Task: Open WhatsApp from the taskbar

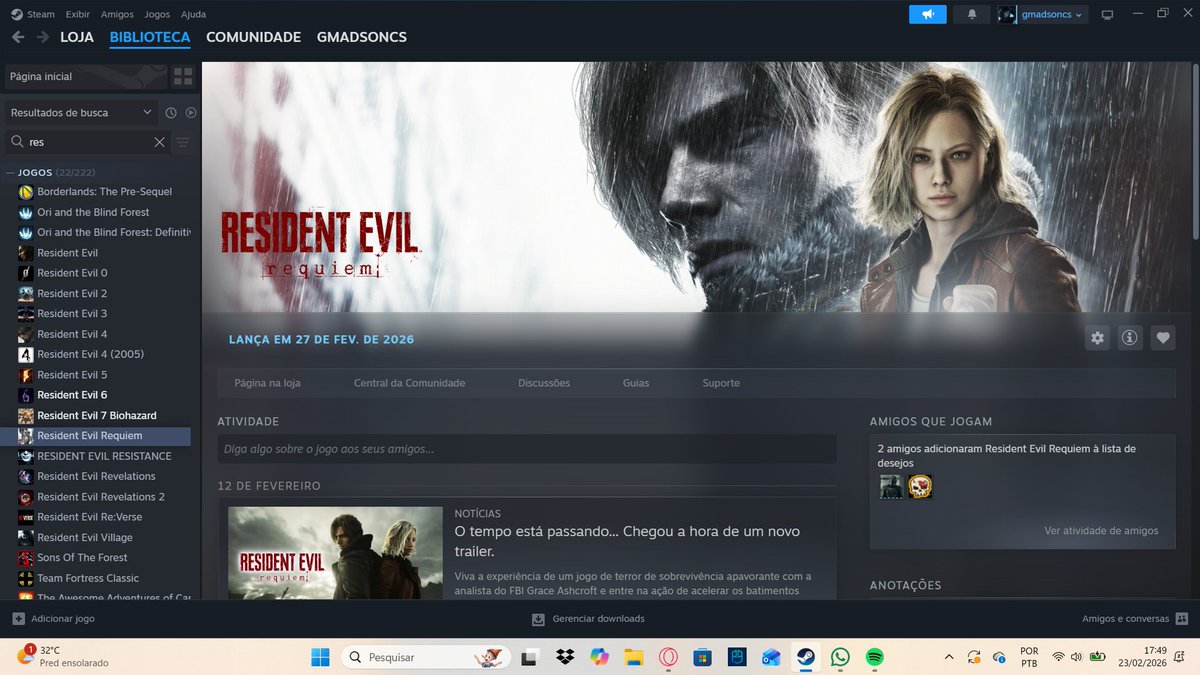Action: pos(840,657)
